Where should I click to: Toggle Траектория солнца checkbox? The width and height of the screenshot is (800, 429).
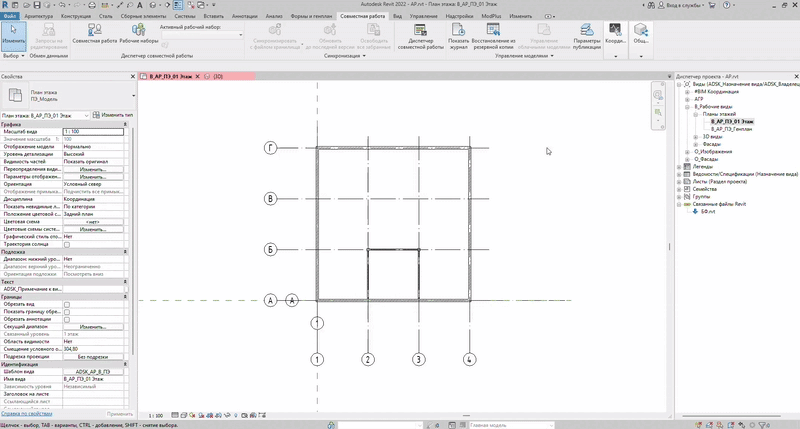point(67,244)
